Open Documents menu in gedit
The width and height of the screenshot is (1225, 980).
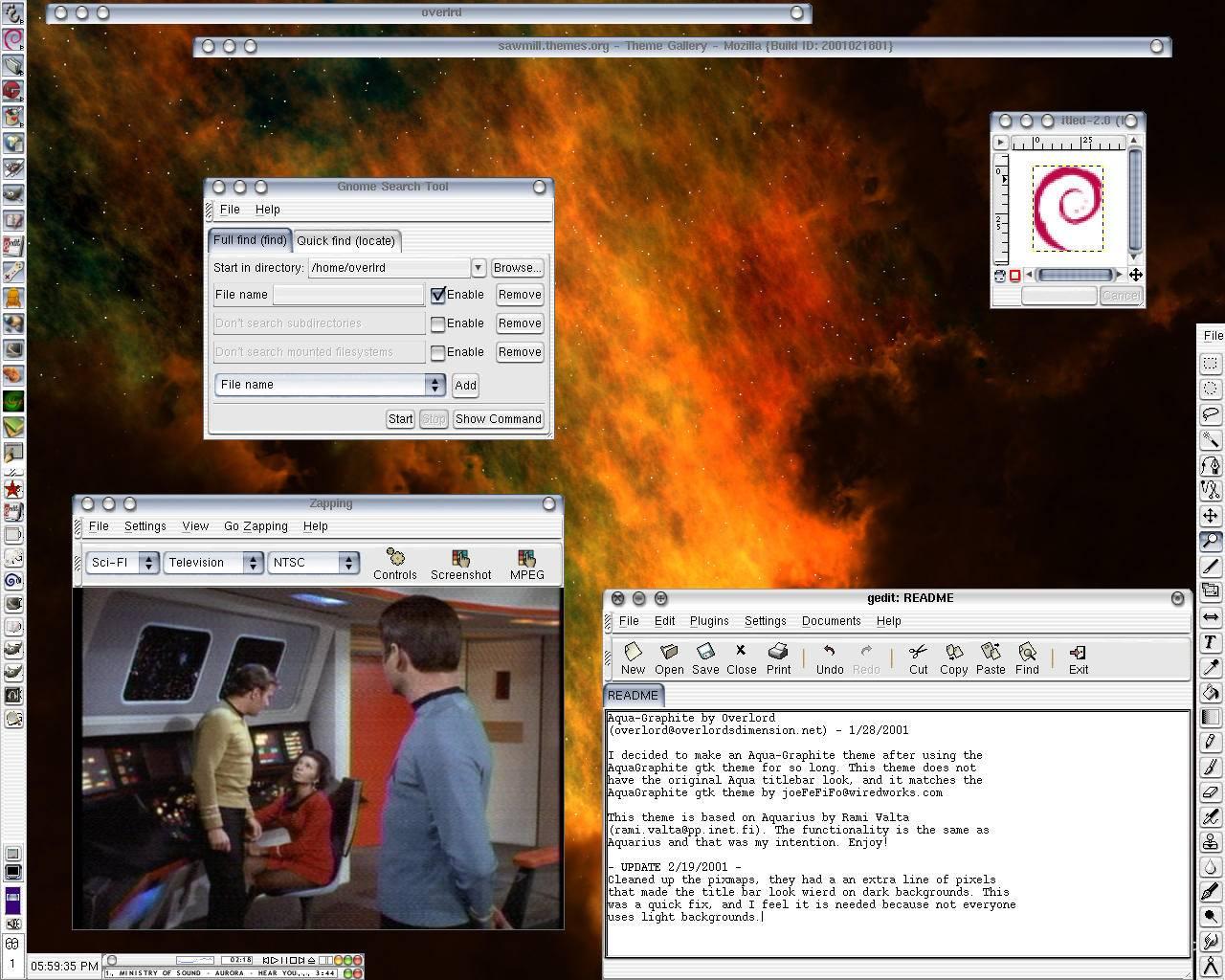(x=831, y=621)
